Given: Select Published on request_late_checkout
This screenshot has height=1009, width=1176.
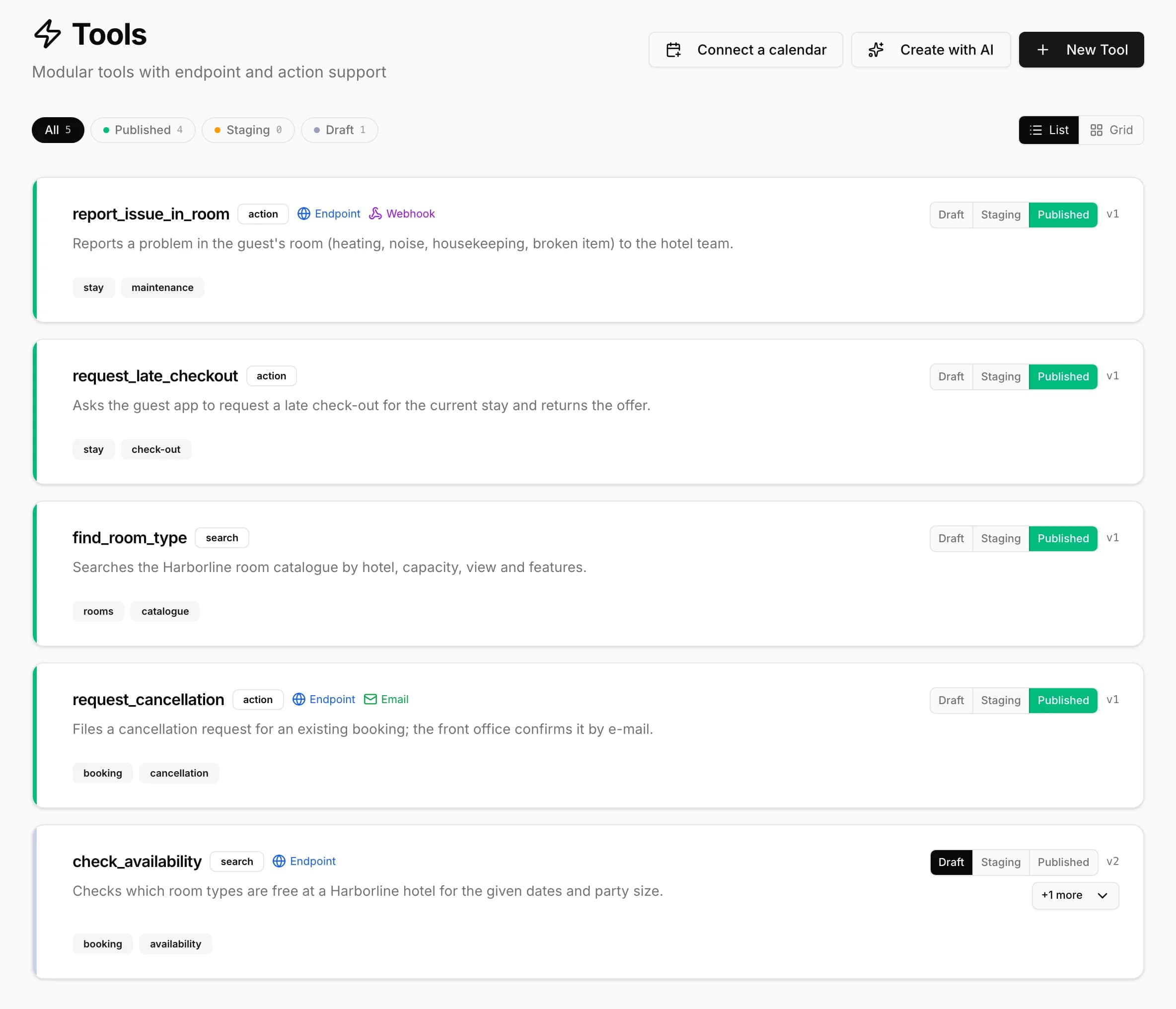Looking at the screenshot, I should coord(1063,376).
